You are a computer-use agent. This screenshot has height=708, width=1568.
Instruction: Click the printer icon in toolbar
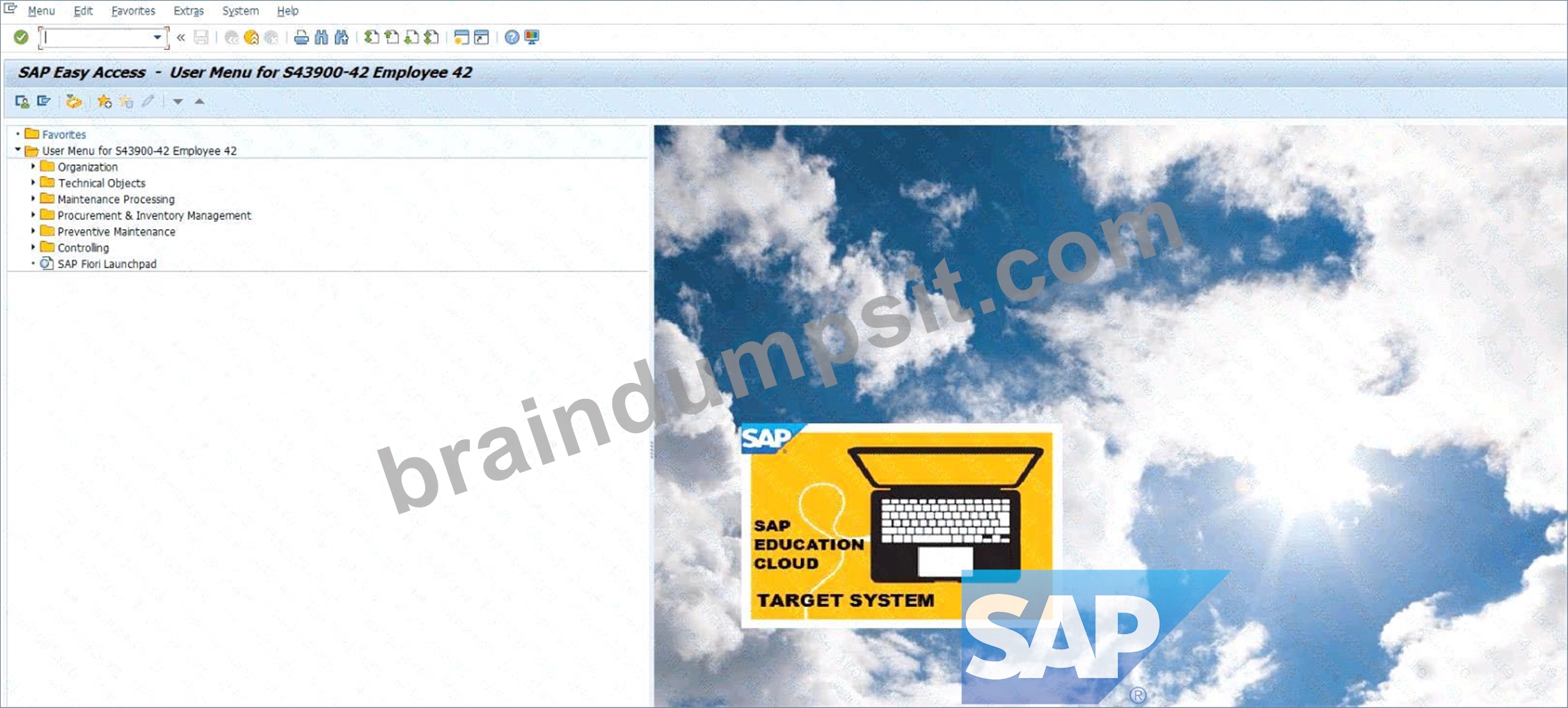pos(301,38)
